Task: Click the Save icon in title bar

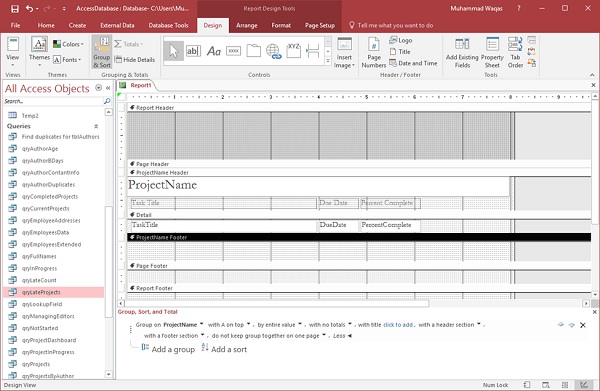Action: point(15,8)
